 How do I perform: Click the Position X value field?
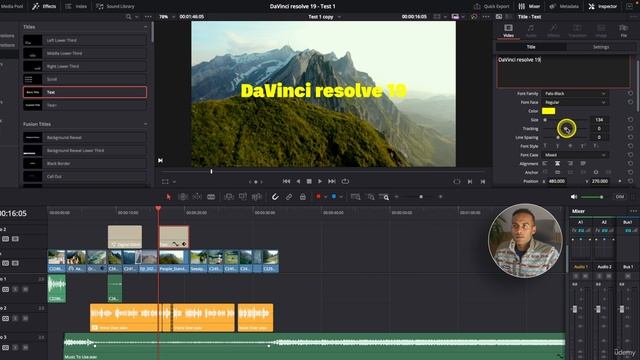click(x=557, y=181)
